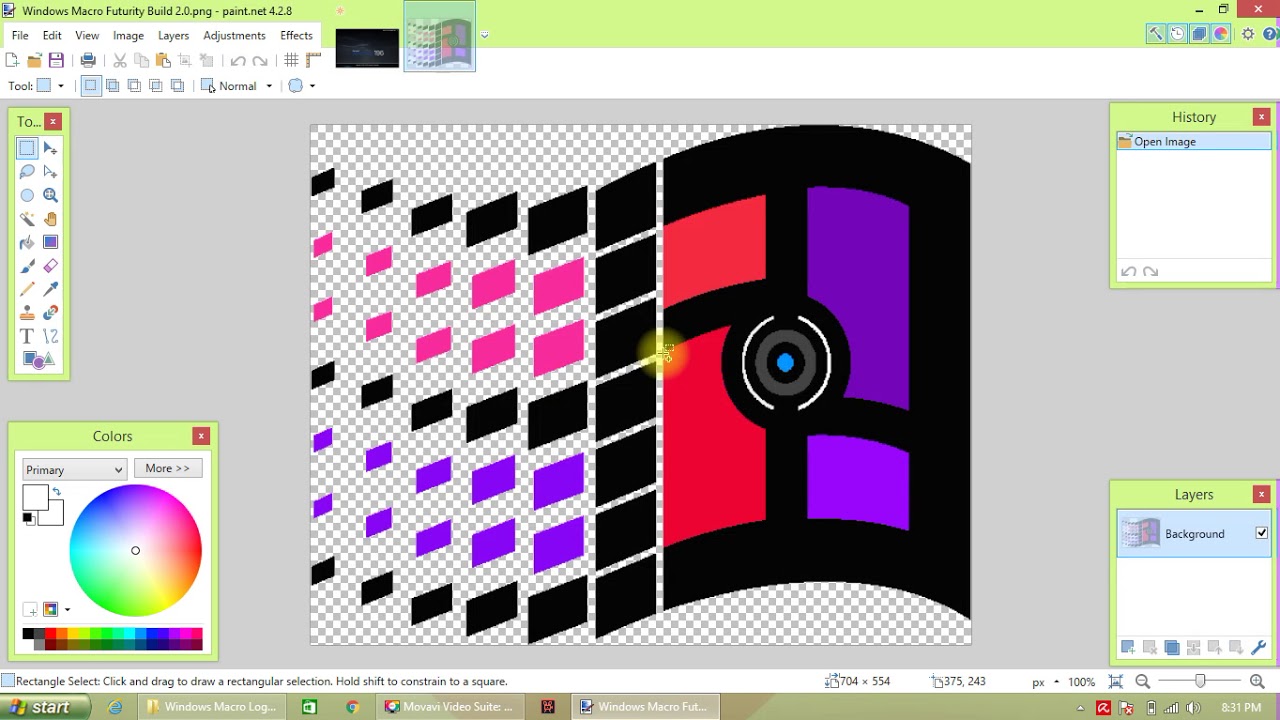Click the zoom-to-window icon in status bar
1280x720 pixels.
coord(1115,681)
